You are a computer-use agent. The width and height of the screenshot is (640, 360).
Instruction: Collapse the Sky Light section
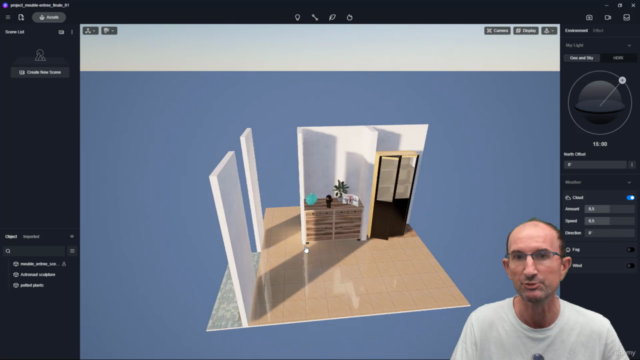(x=629, y=45)
